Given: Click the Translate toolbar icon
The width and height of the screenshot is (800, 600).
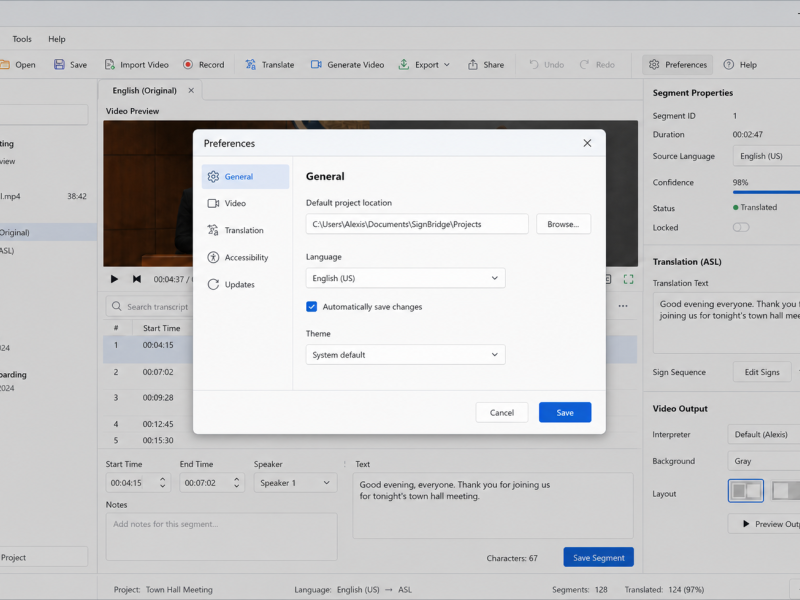Looking at the screenshot, I should point(251,65).
